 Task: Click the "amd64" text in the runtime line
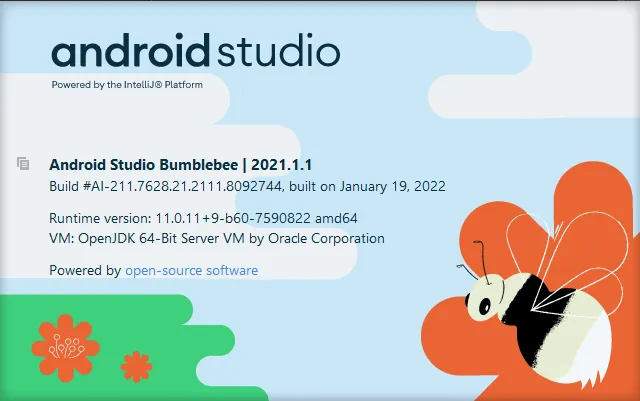(x=336, y=218)
